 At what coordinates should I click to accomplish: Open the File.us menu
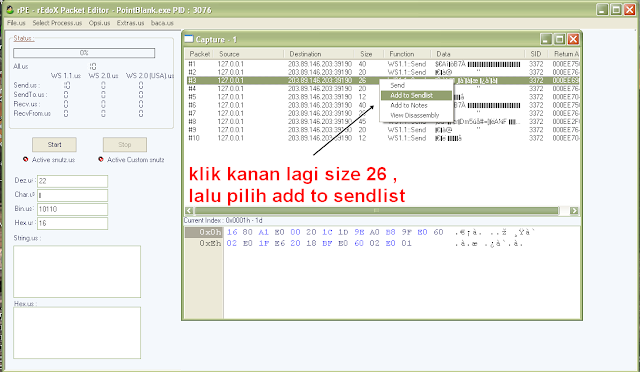coord(16,23)
